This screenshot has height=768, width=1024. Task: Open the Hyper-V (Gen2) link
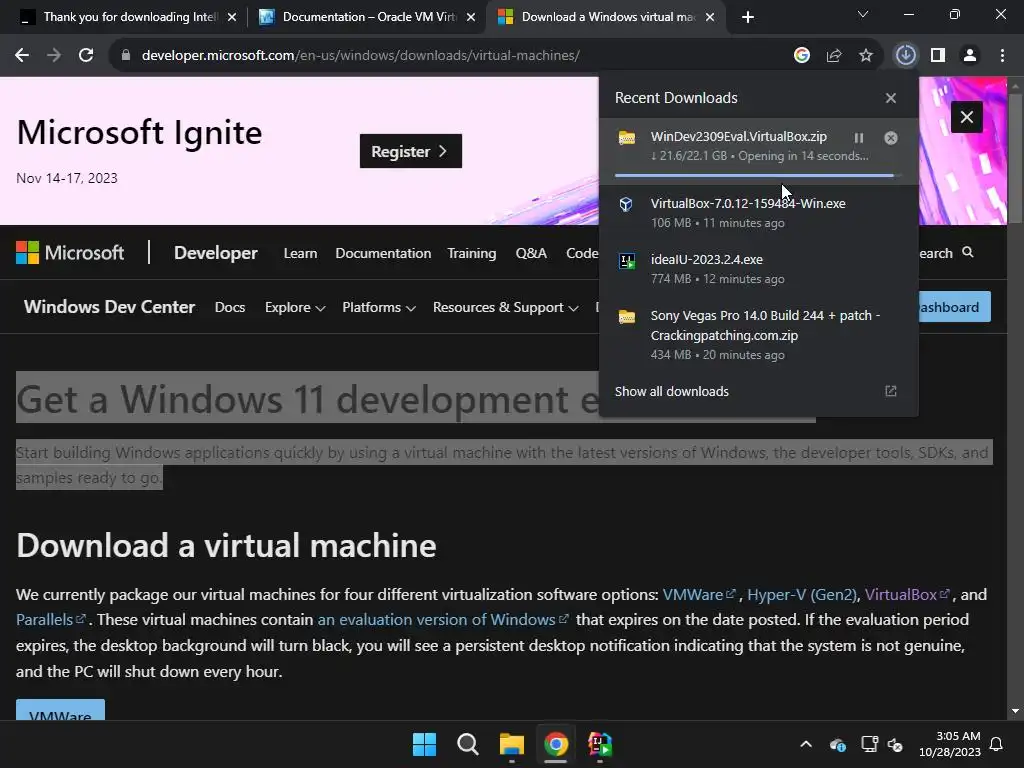pos(801,594)
